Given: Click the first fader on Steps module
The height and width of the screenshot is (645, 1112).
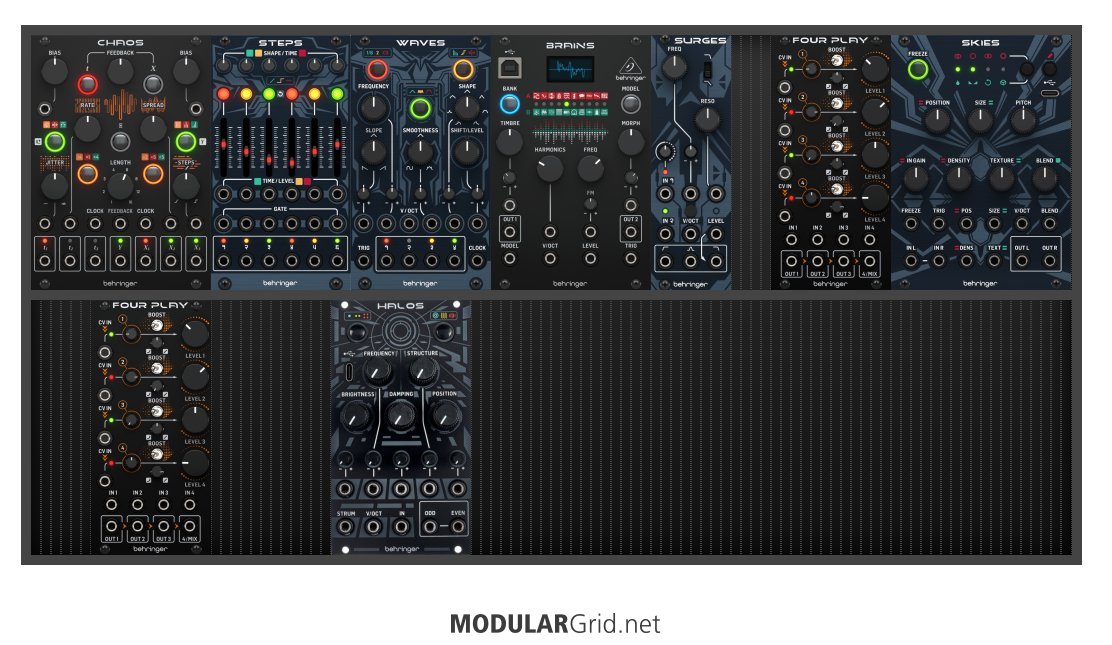Looking at the screenshot, I should coord(223,146).
